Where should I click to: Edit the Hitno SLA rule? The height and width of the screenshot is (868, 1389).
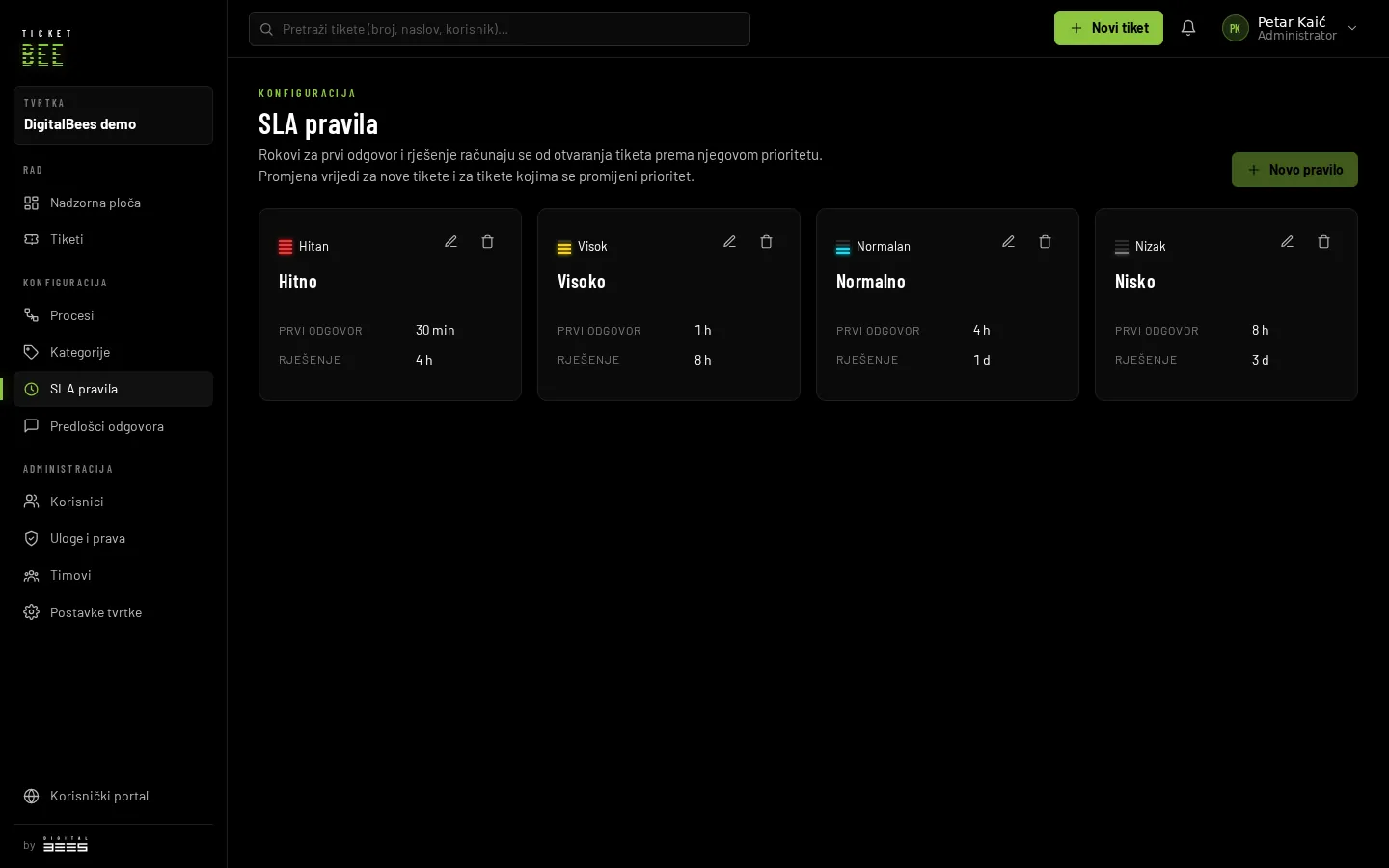pos(450,242)
